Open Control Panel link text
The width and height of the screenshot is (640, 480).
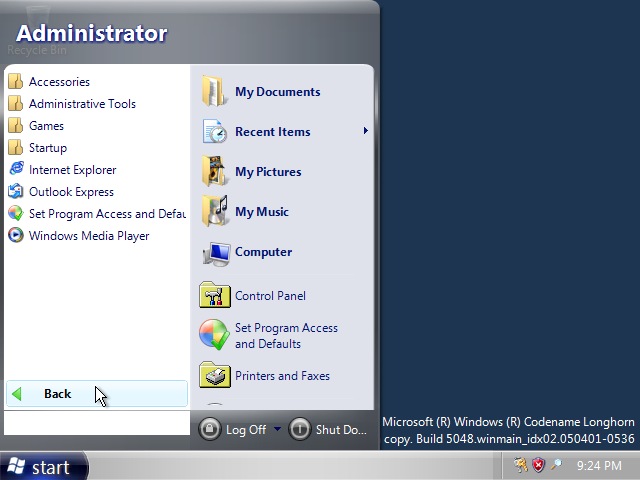[270, 296]
